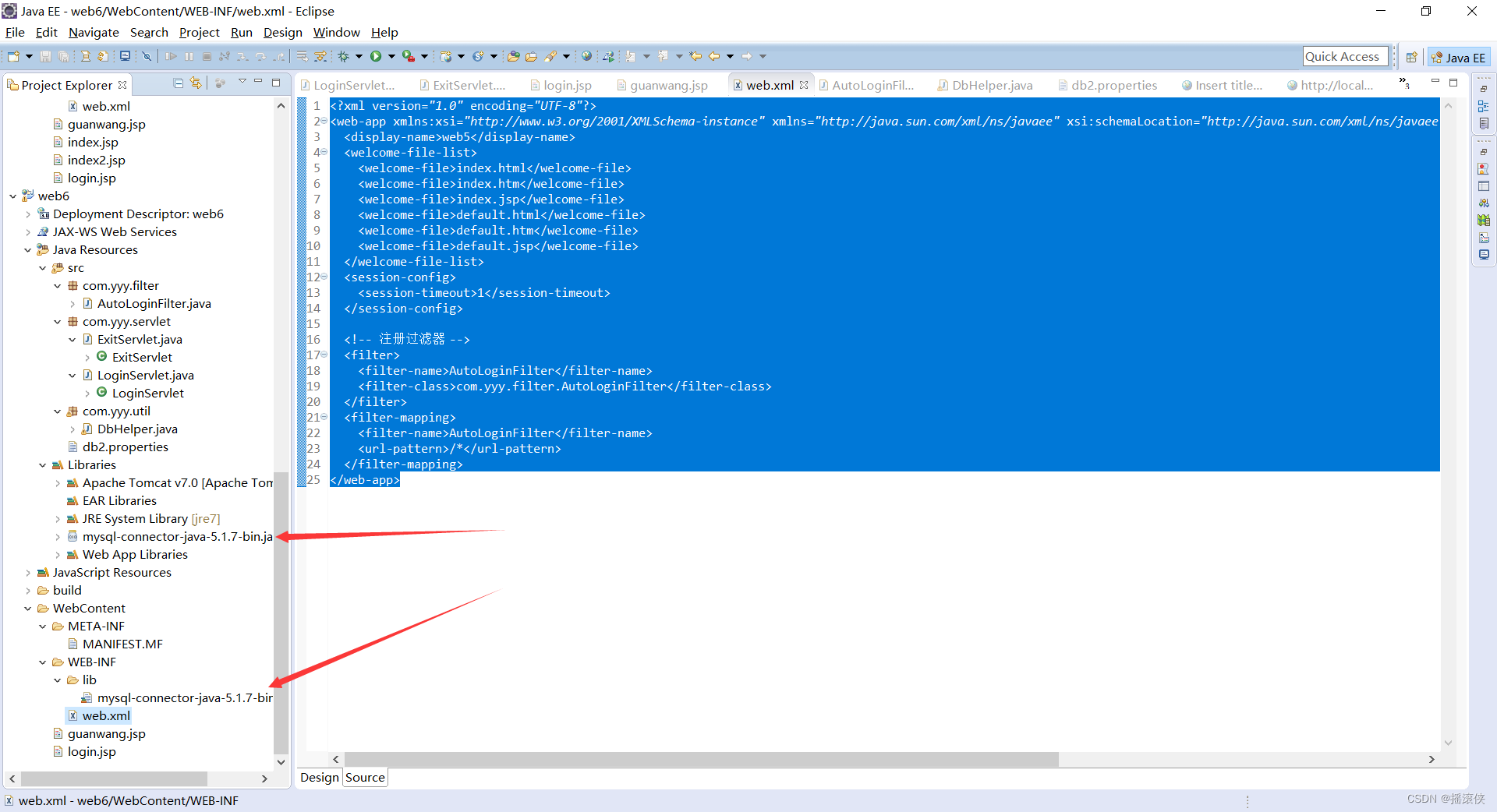The height and width of the screenshot is (812, 1497).
Task: Collapse the web6 project node
Action: (12, 196)
